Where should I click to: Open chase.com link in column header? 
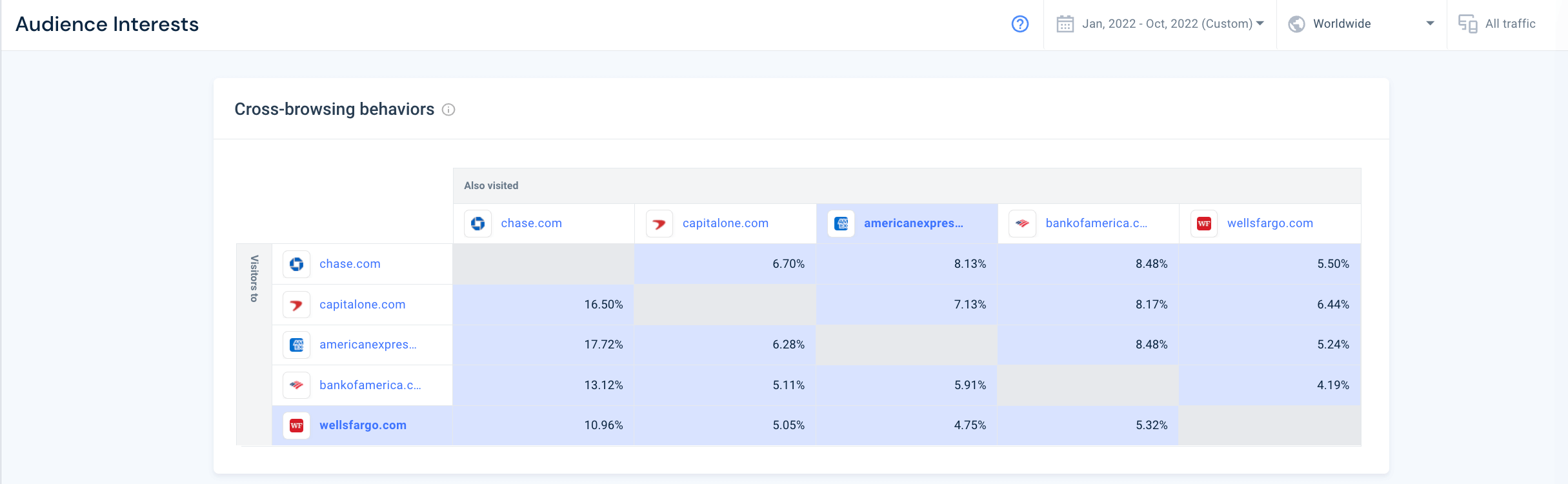531,223
